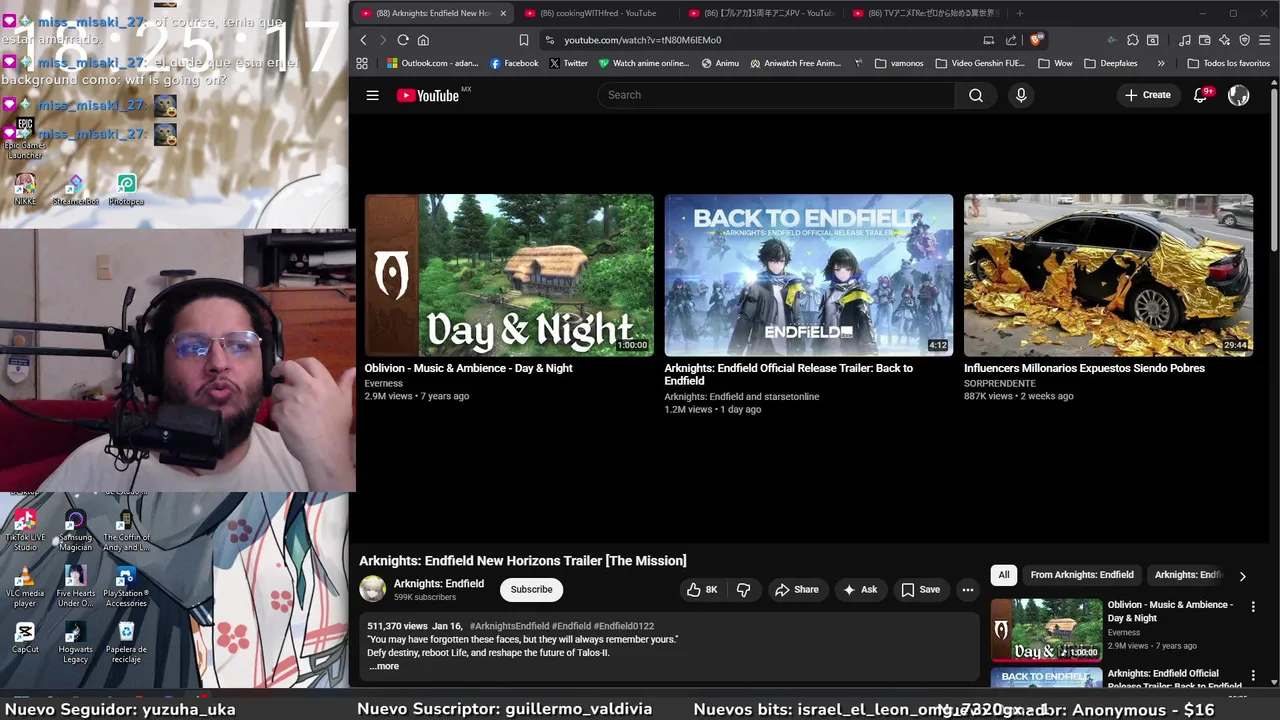Open the Deepfakes bookmarks folder
Image resolution: width=1280 pixels, height=720 pixels.
pyautogui.click(x=1110, y=63)
